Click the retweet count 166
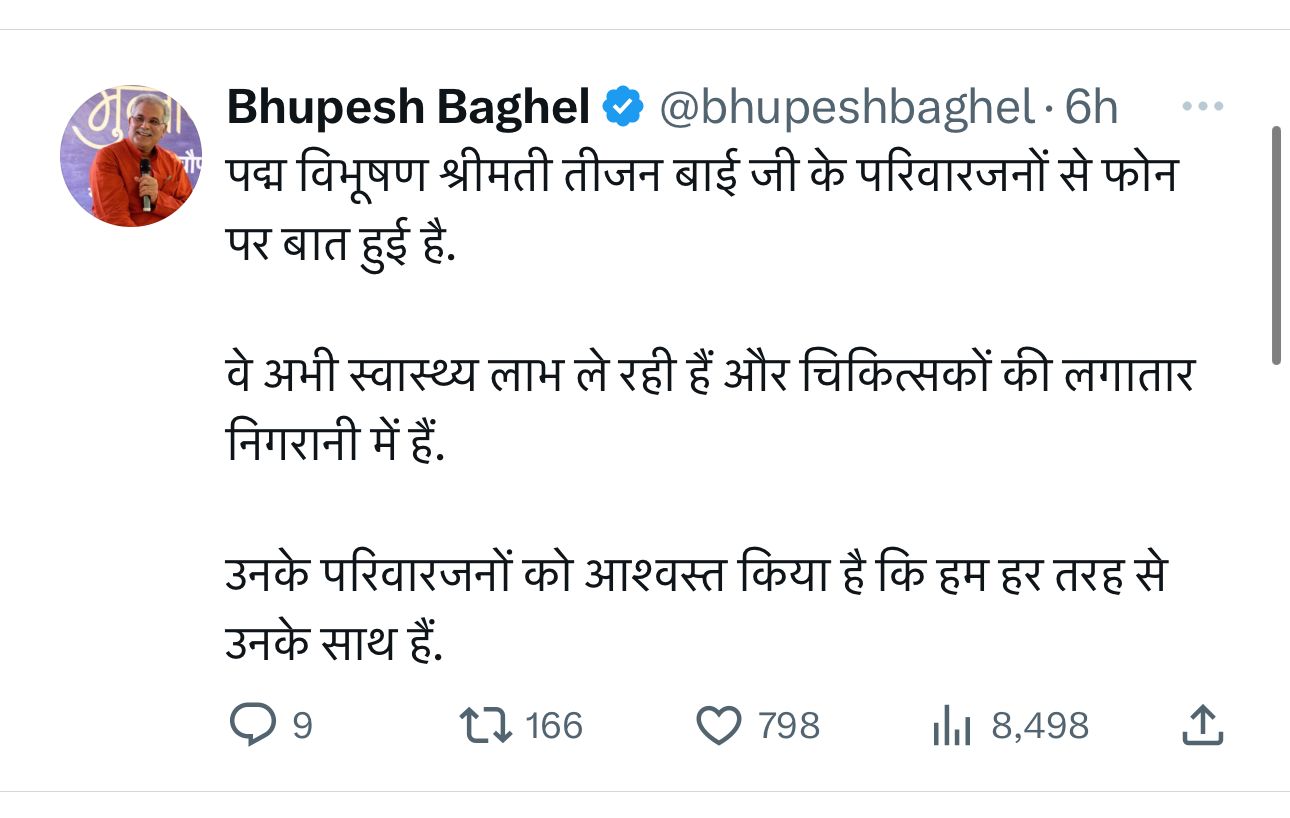The width and height of the screenshot is (1290, 818). [x=554, y=726]
